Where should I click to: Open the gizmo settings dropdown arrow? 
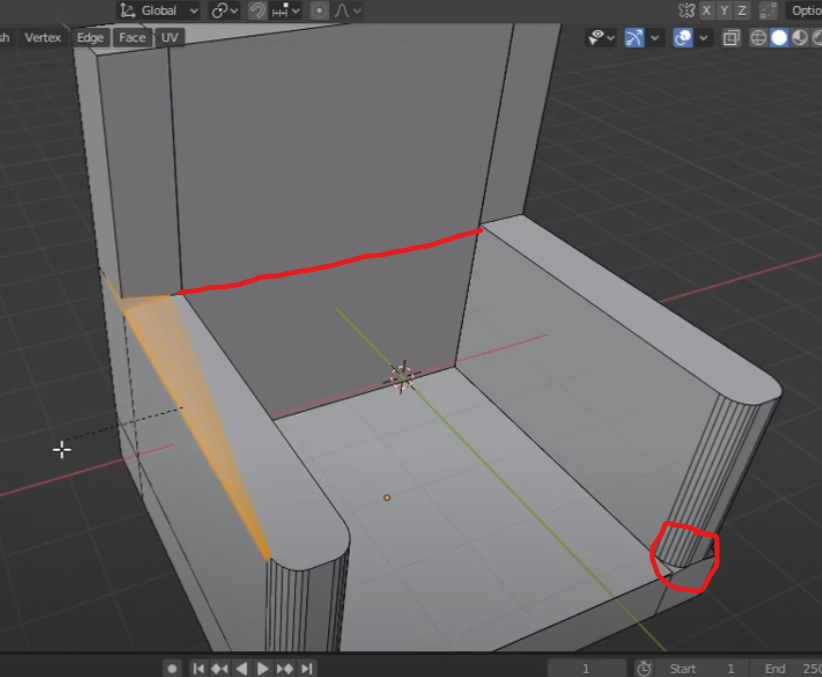[x=655, y=38]
